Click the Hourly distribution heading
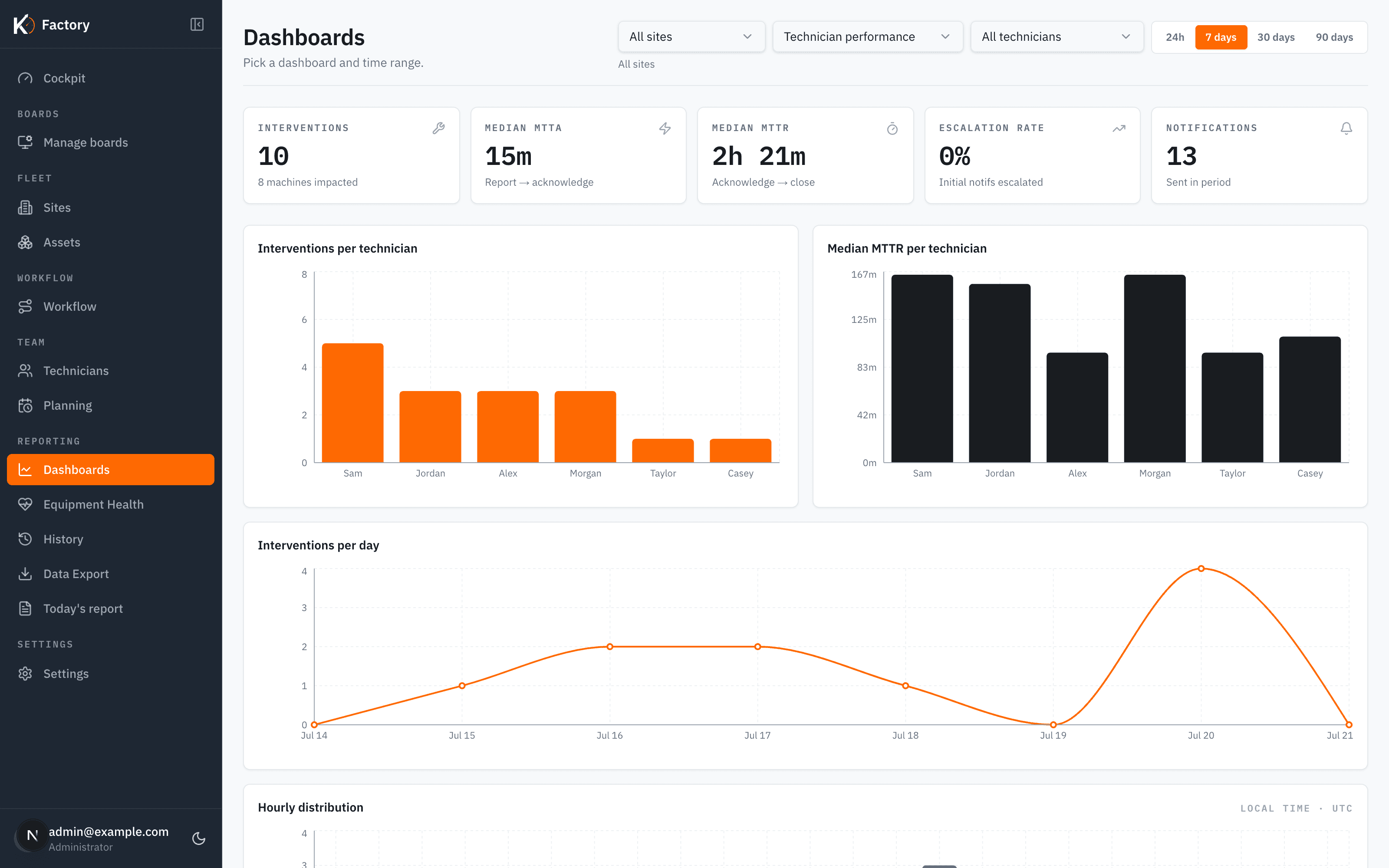 click(310, 807)
